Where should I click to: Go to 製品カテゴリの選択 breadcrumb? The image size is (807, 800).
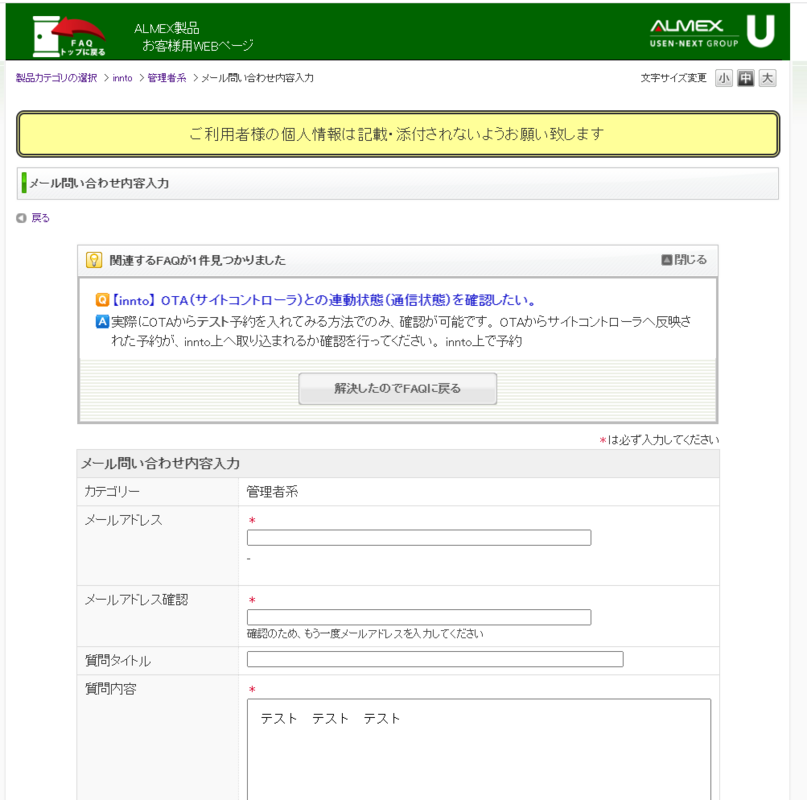56,78
